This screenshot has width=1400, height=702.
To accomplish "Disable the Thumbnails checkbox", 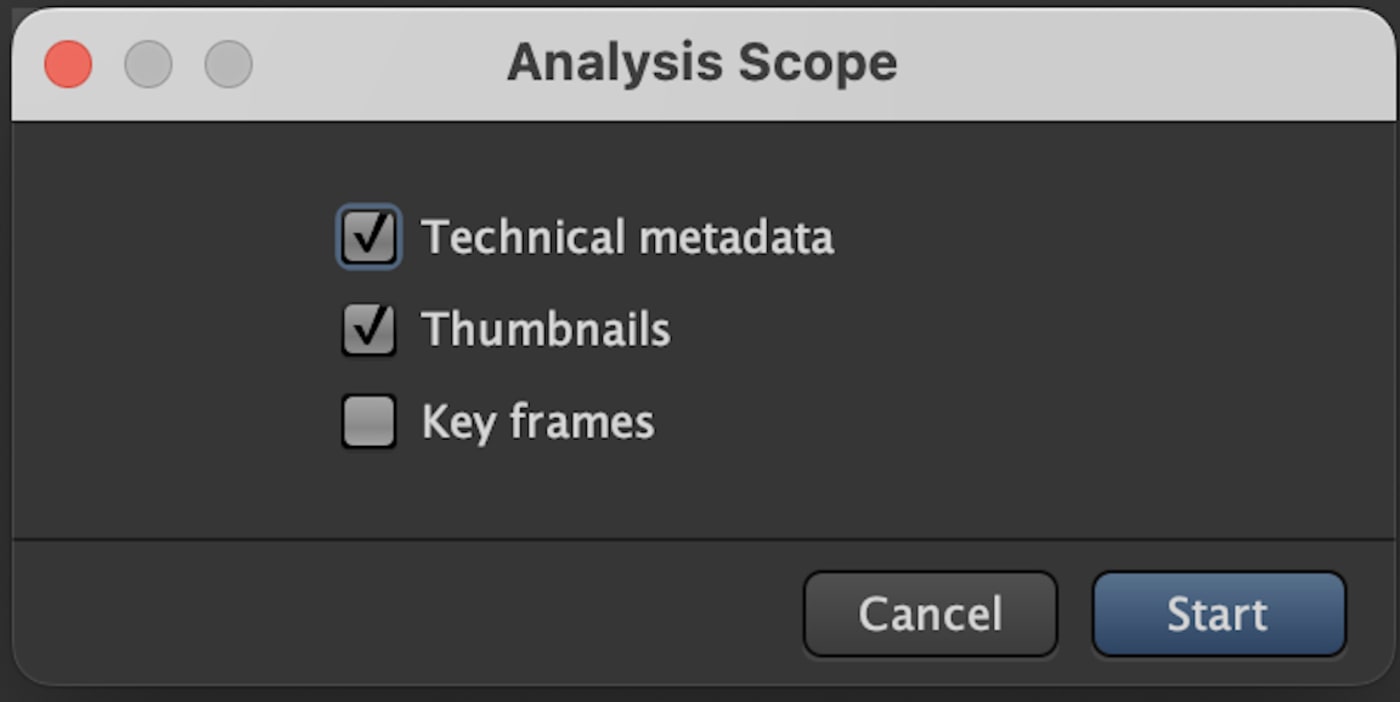I will click(x=369, y=330).
